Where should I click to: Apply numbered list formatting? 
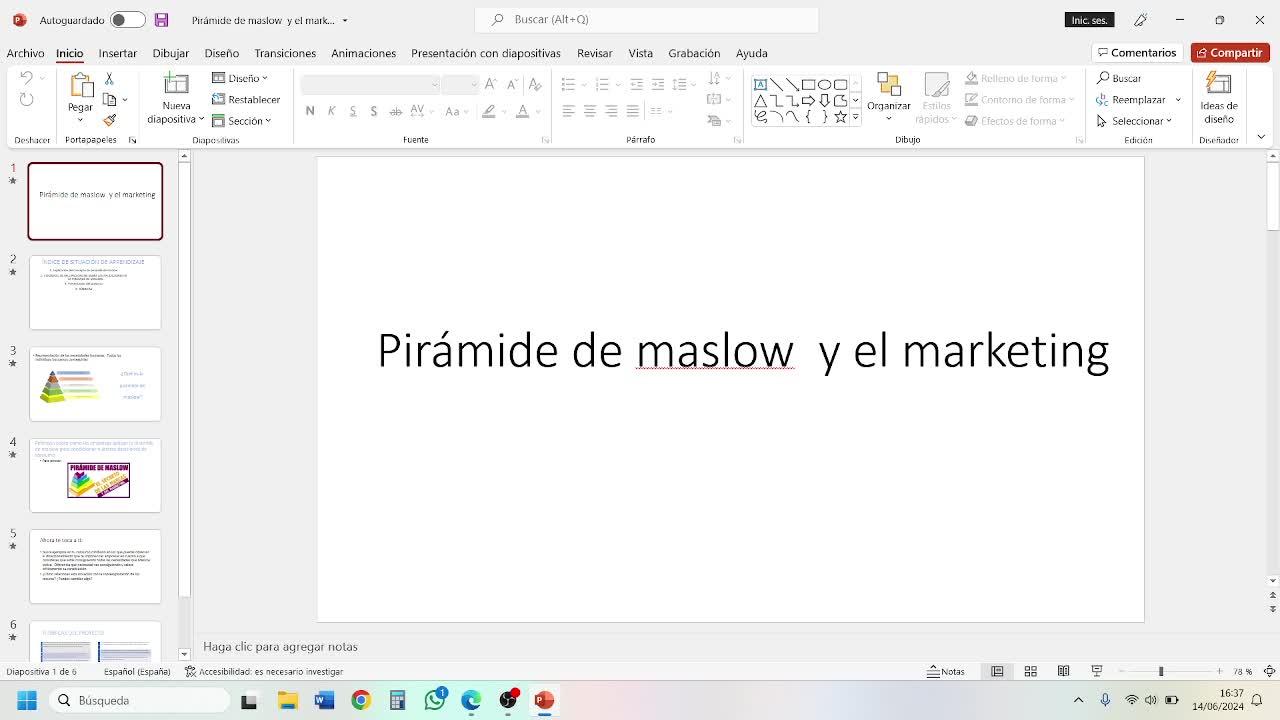click(x=602, y=84)
